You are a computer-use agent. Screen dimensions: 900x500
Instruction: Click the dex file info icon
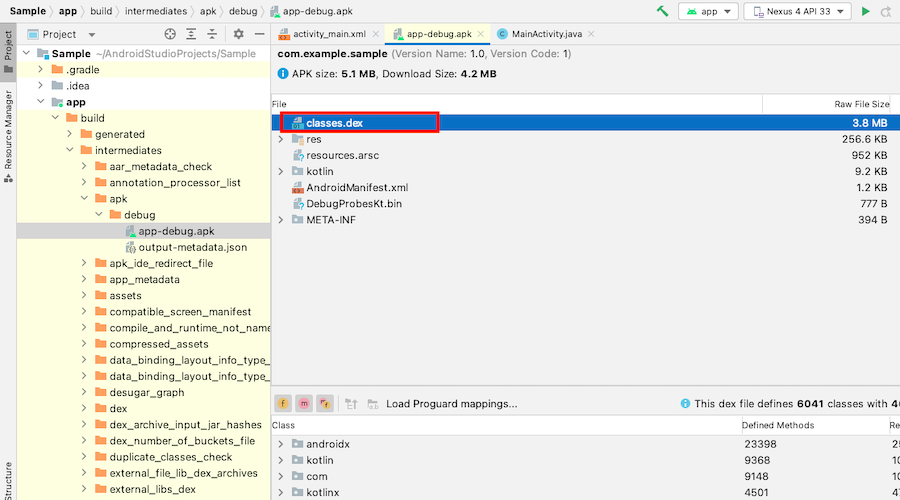[685, 404]
